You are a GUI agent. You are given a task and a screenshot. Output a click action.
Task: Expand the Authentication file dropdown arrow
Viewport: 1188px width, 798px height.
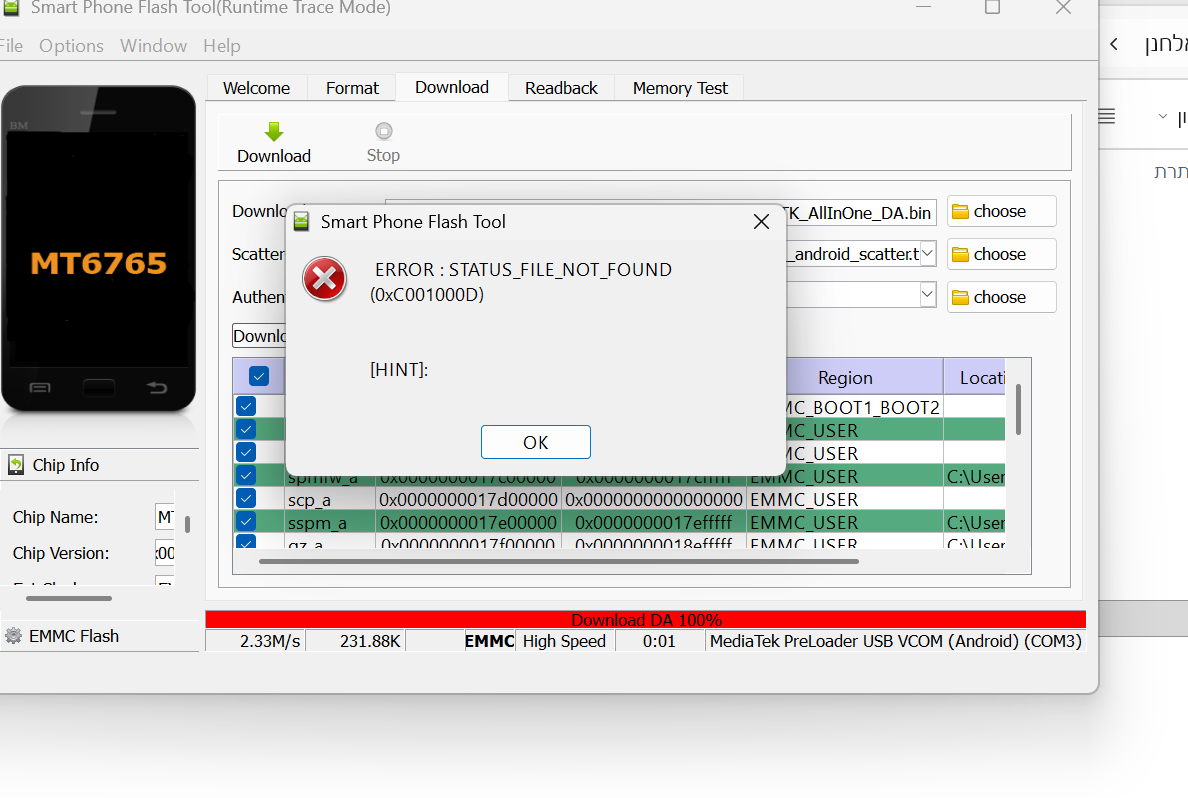(x=928, y=295)
